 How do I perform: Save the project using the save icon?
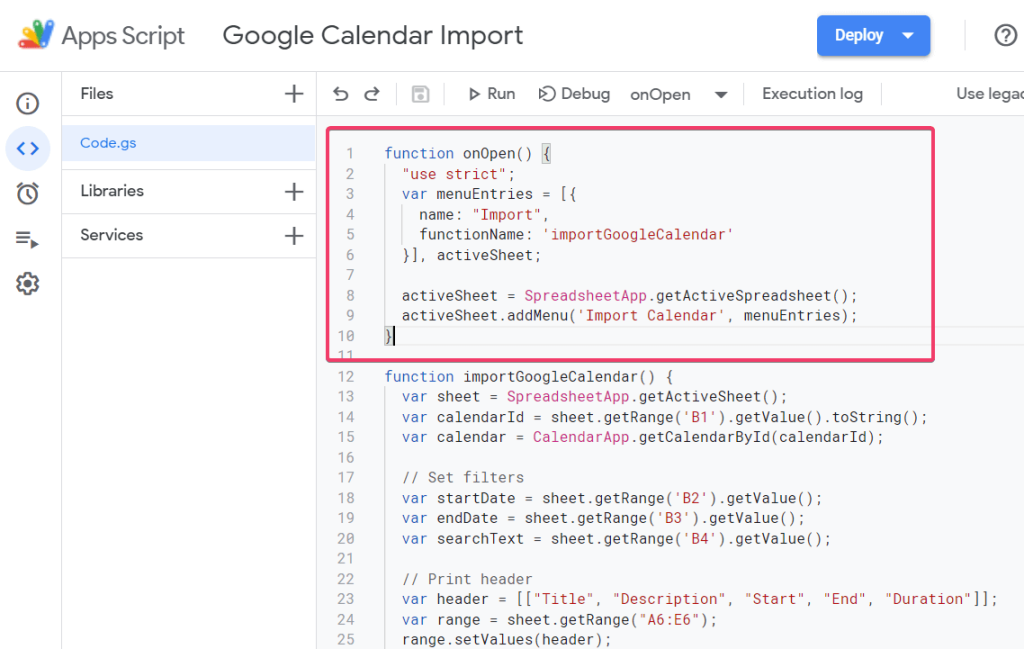420,93
